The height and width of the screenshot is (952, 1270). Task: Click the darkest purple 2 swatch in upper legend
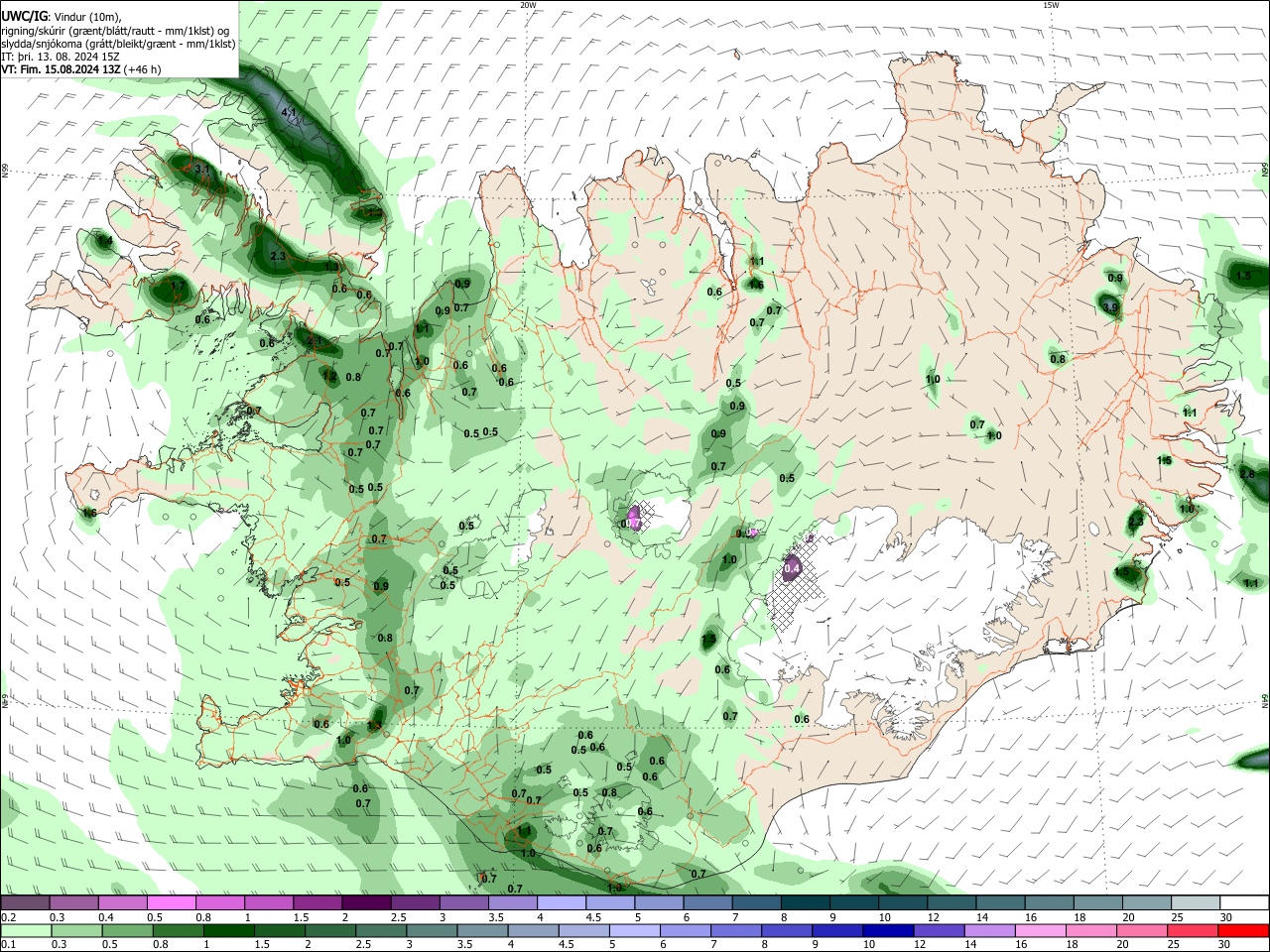pyautogui.click(x=366, y=902)
